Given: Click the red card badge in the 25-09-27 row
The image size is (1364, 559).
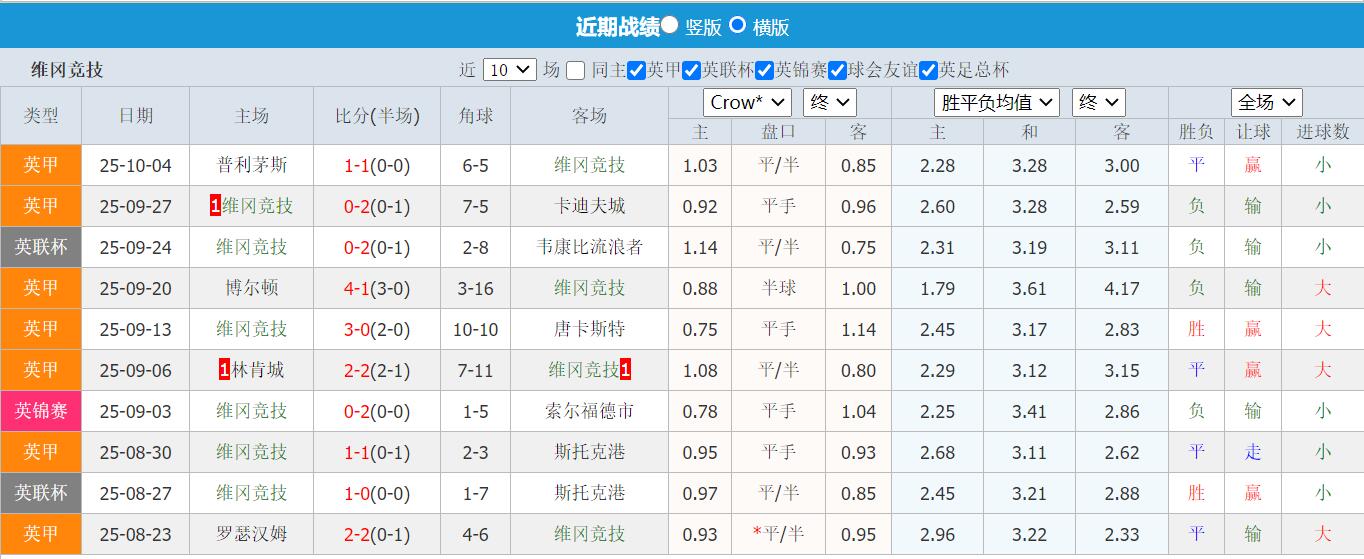Looking at the screenshot, I should 215,206.
